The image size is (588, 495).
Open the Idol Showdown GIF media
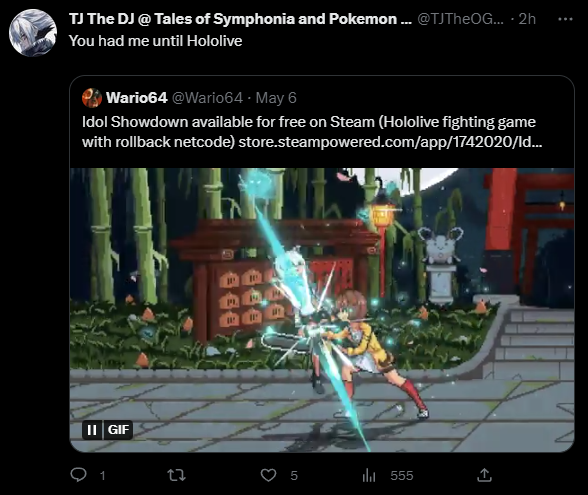tap(322, 310)
